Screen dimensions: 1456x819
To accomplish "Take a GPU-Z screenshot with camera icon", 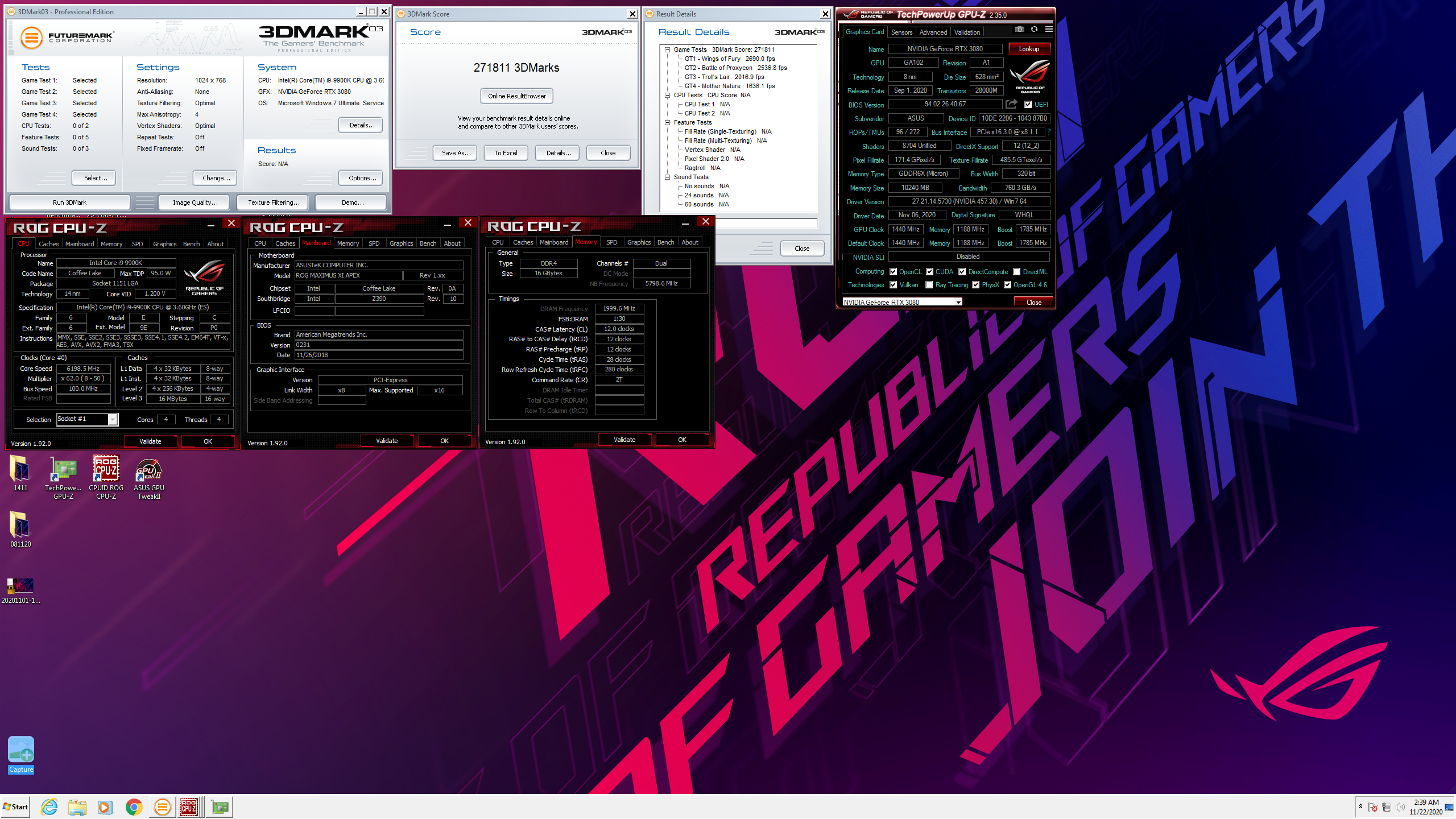I will (1019, 30).
